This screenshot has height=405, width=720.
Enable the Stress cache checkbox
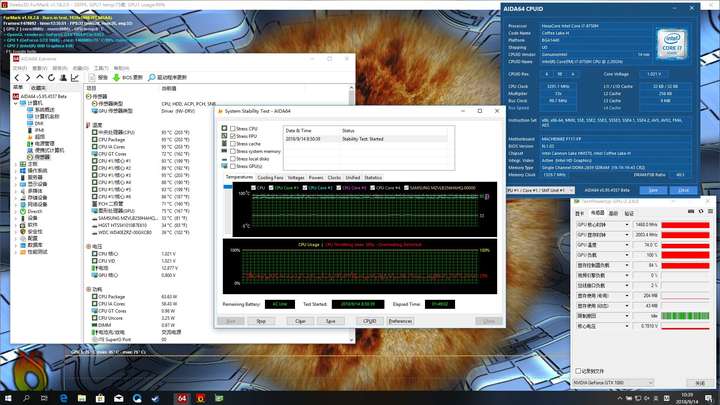[233, 144]
